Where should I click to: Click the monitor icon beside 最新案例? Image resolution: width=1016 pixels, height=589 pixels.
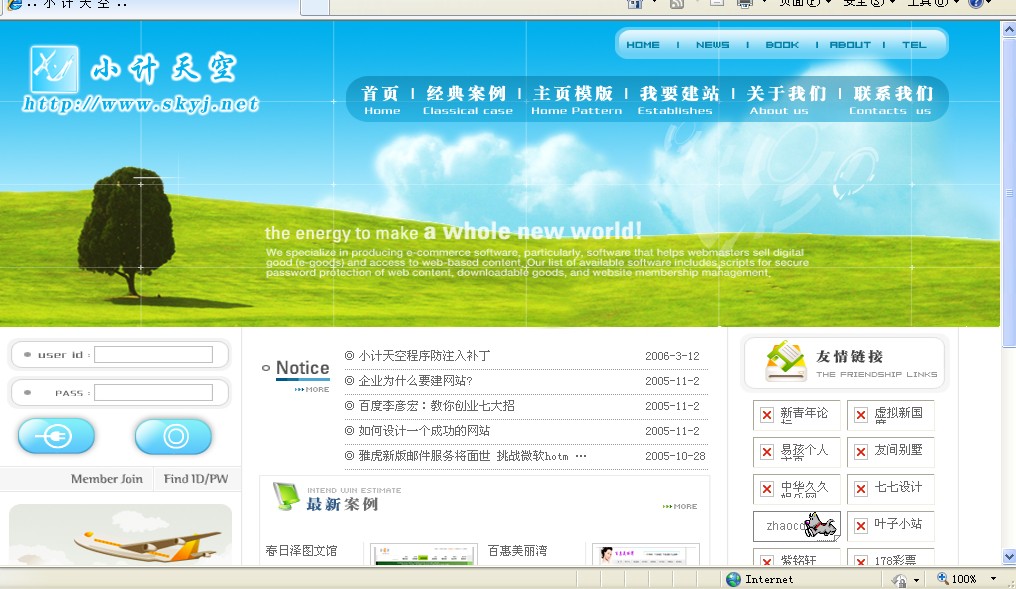click(x=286, y=496)
